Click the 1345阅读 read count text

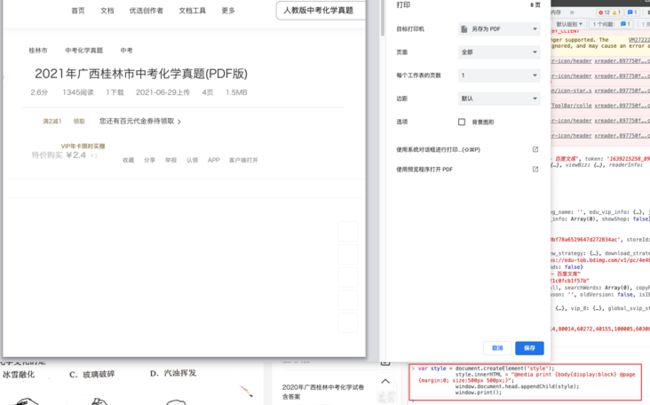tap(78, 92)
